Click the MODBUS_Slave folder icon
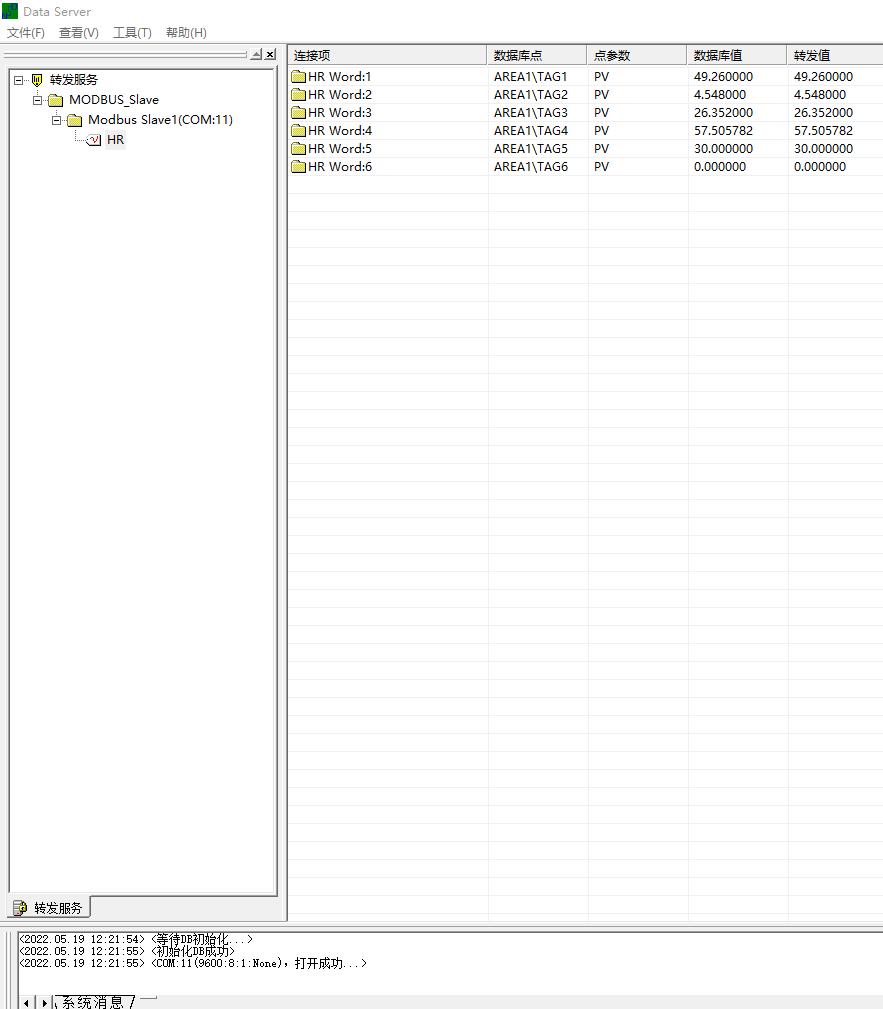The height and width of the screenshot is (1009, 883). (56, 99)
